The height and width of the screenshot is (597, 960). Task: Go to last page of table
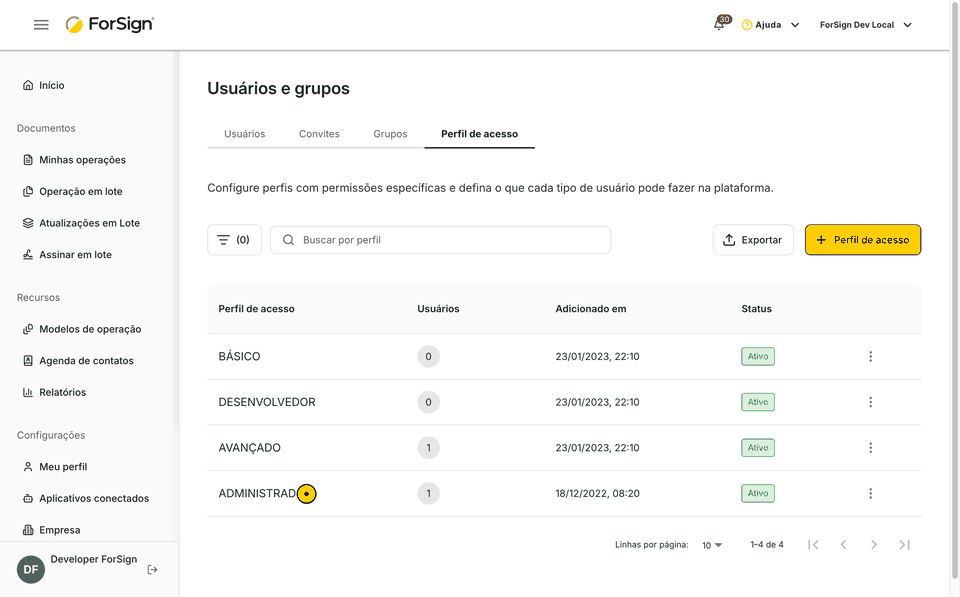(x=904, y=545)
